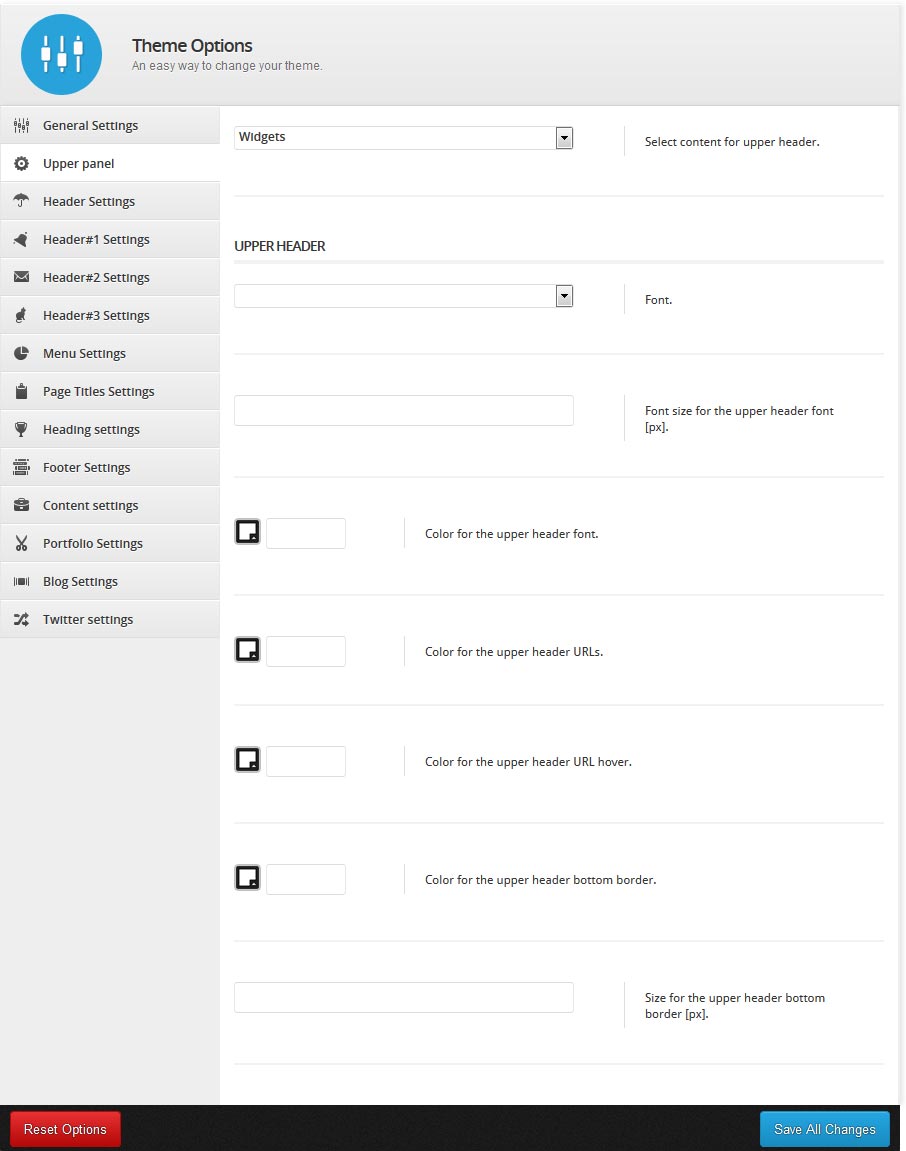Screen dimensions: 906x1151
Task: Open color picker for URL hover
Action: click(247, 760)
